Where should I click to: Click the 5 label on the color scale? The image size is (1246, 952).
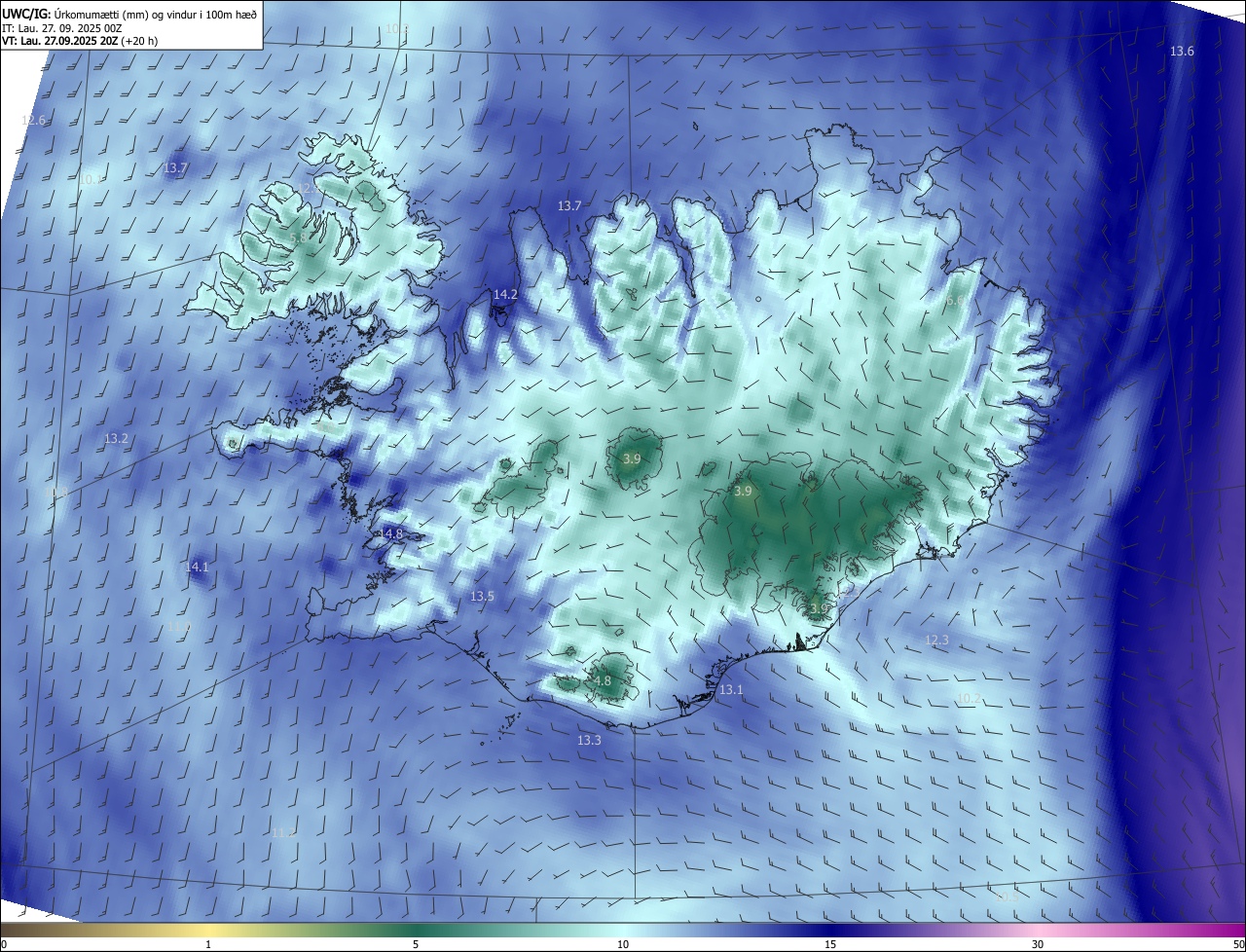click(x=416, y=945)
